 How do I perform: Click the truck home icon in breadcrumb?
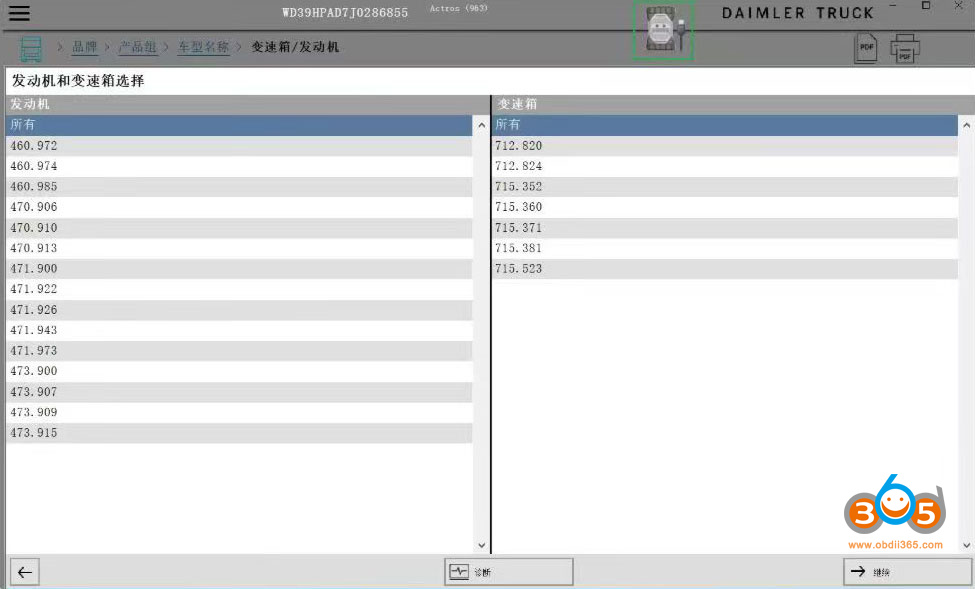tap(32, 48)
